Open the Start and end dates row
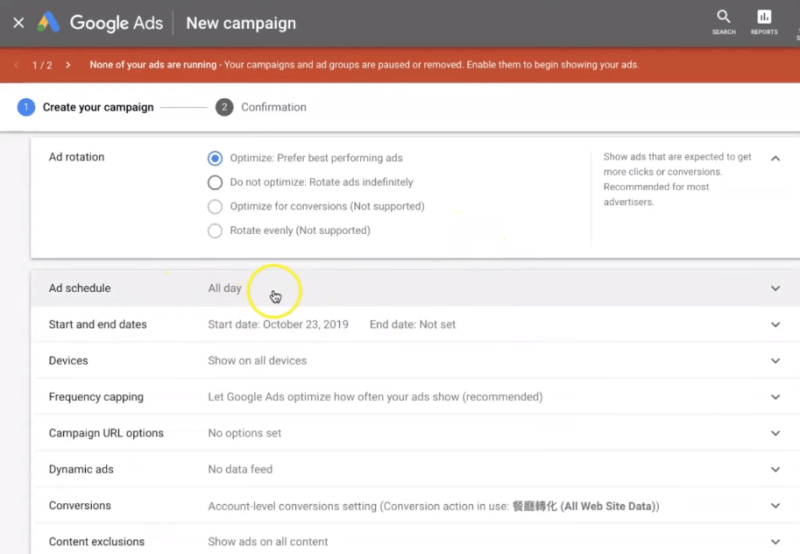 400,325
